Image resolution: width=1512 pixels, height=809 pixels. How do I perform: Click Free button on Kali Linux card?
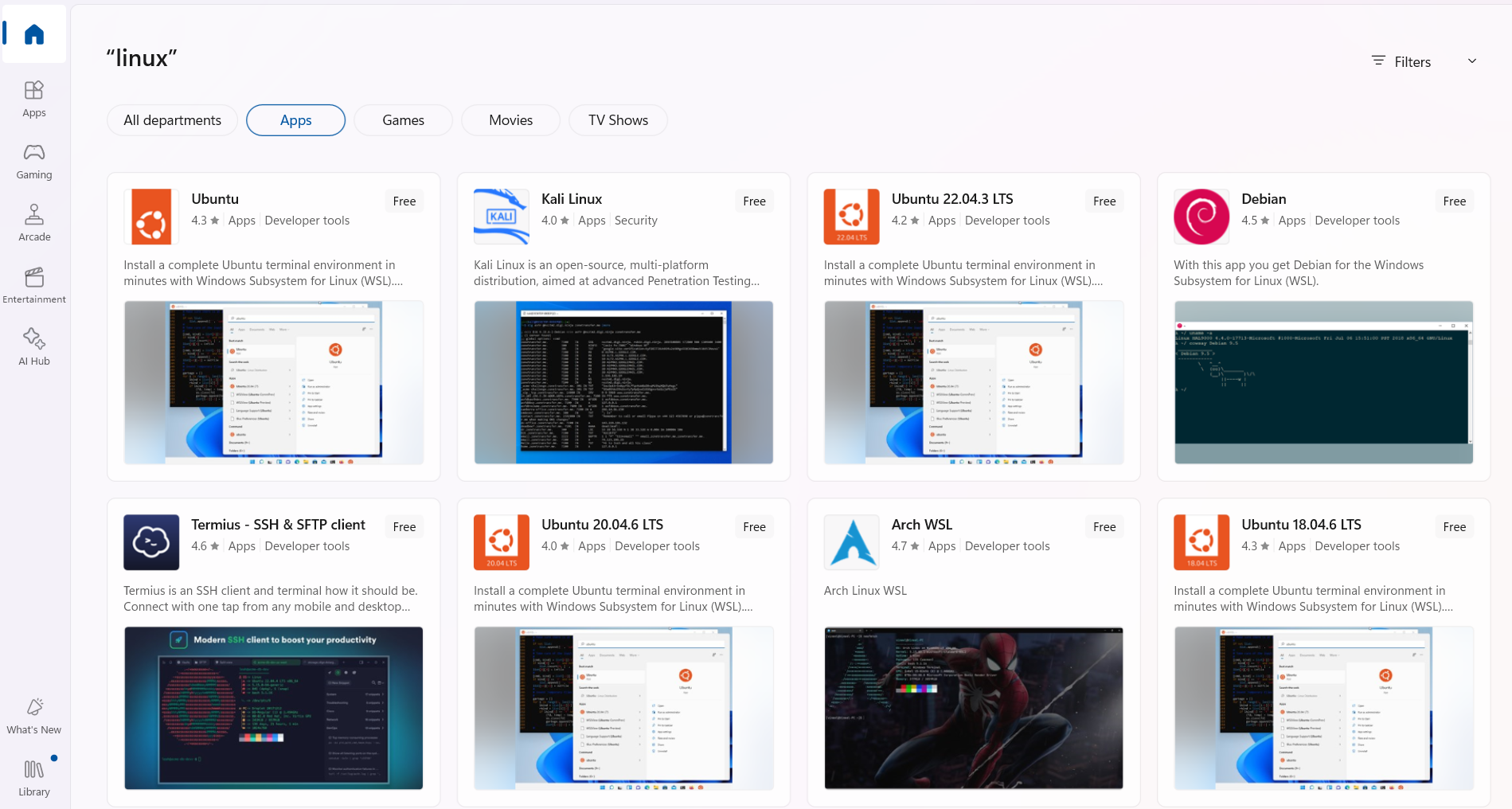[x=755, y=201]
